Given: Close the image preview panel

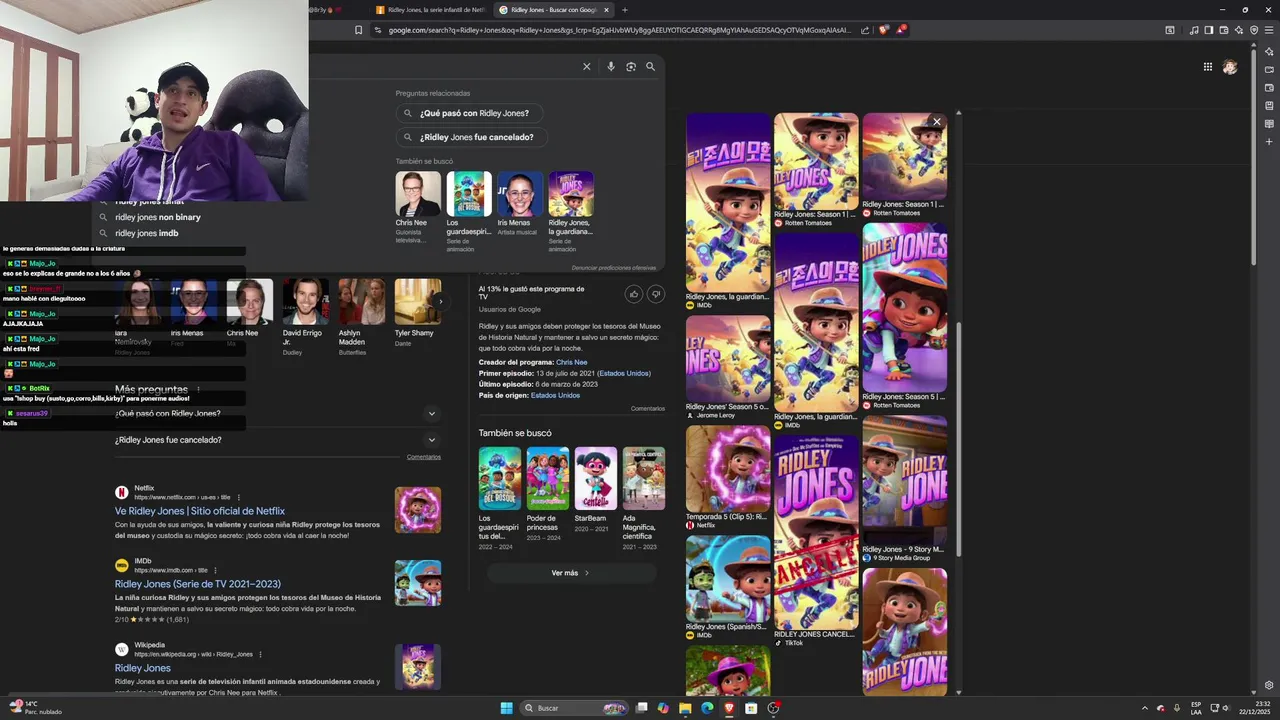Looking at the screenshot, I should tap(937, 122).
